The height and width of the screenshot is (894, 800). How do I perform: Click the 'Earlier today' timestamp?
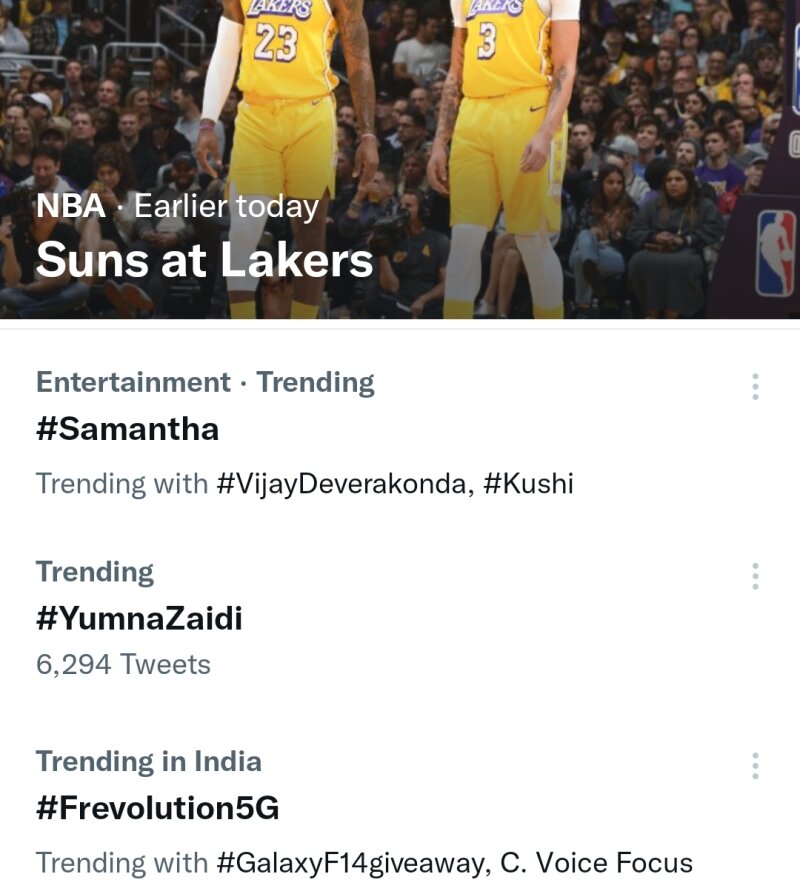[x=226, y=207]
